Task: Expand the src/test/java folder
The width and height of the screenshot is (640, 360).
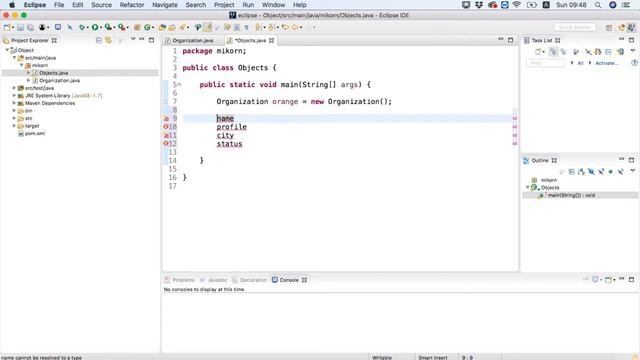Action: click(x=14, y=88)
